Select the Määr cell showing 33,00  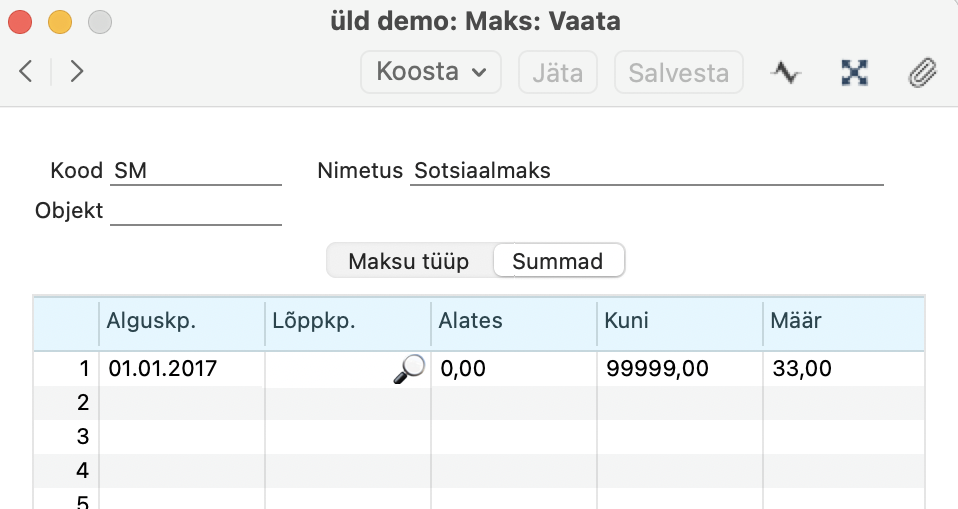844,368
